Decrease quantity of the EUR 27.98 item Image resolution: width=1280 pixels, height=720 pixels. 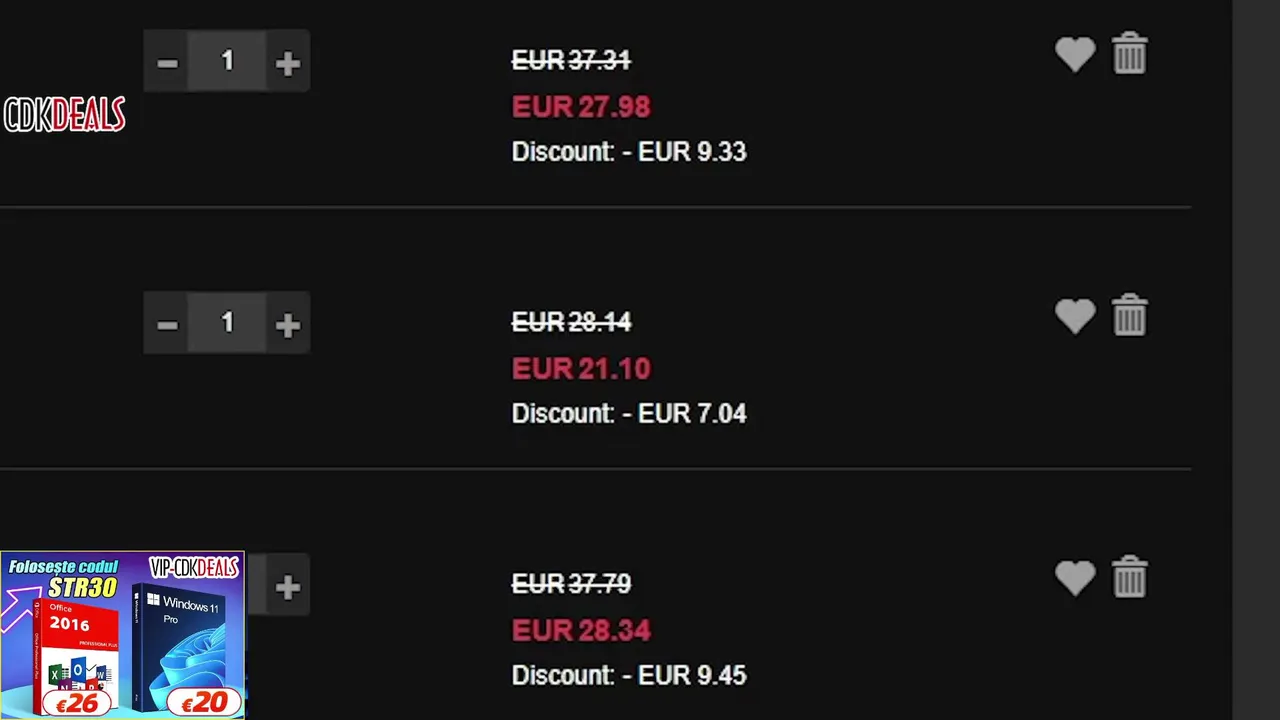pos(167,63)
